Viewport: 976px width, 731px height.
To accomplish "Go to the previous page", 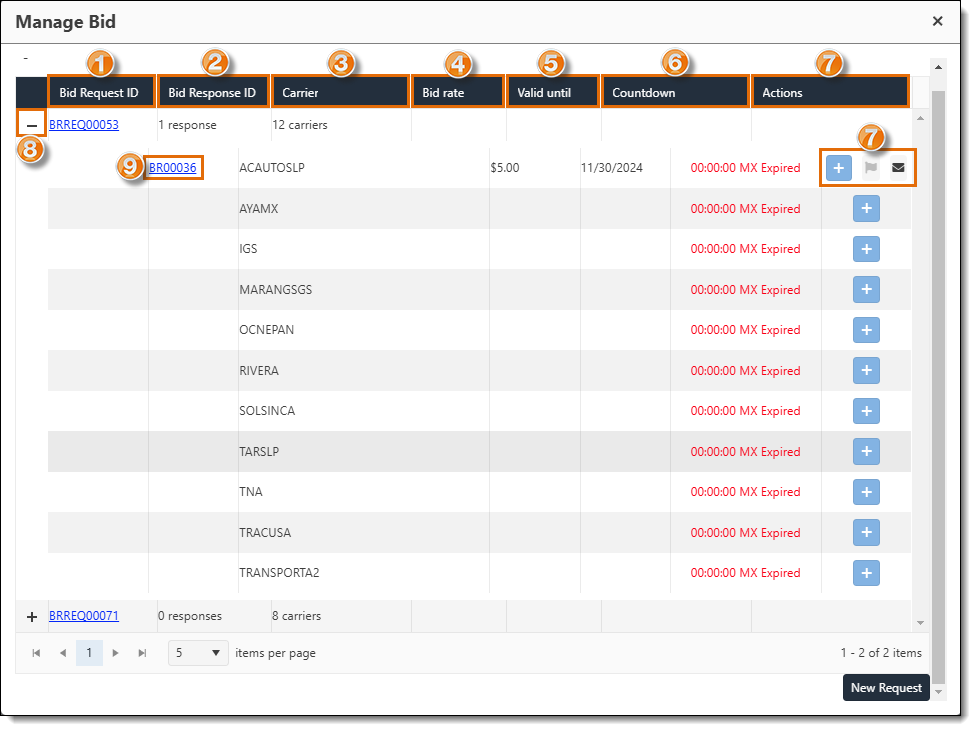I will point(63,653).
